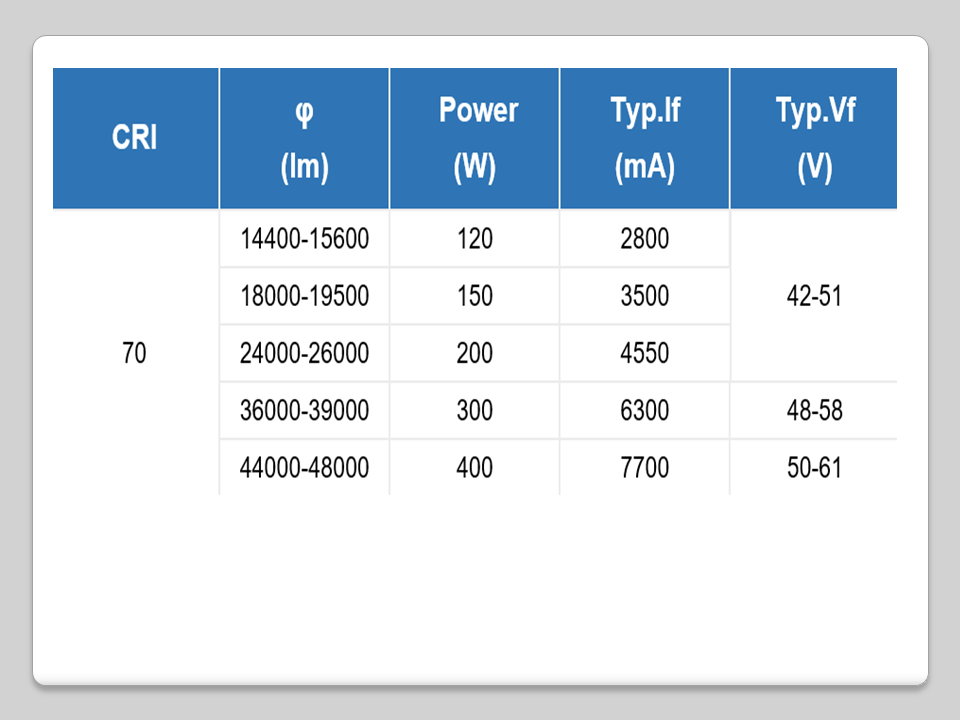Click the Power (W) column header
The height and width of the screenshot is (720, 960).
[474, 138]
